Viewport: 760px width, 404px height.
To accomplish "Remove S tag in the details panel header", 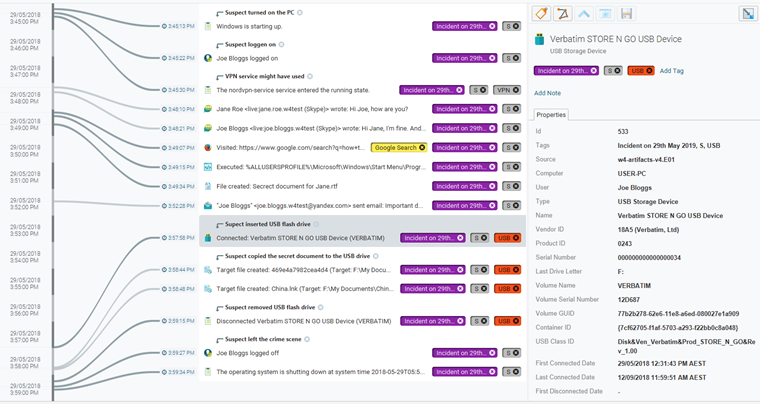I will pyautogui.click(x=618, y=71).
